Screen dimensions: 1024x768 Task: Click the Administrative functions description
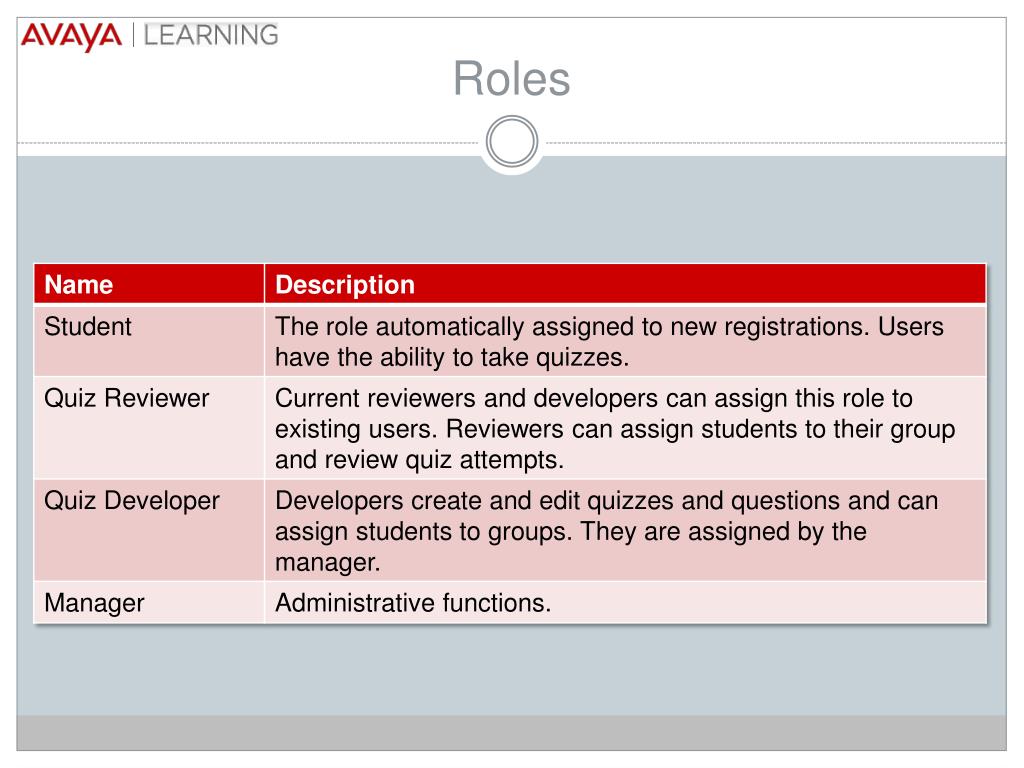(413, 603)
